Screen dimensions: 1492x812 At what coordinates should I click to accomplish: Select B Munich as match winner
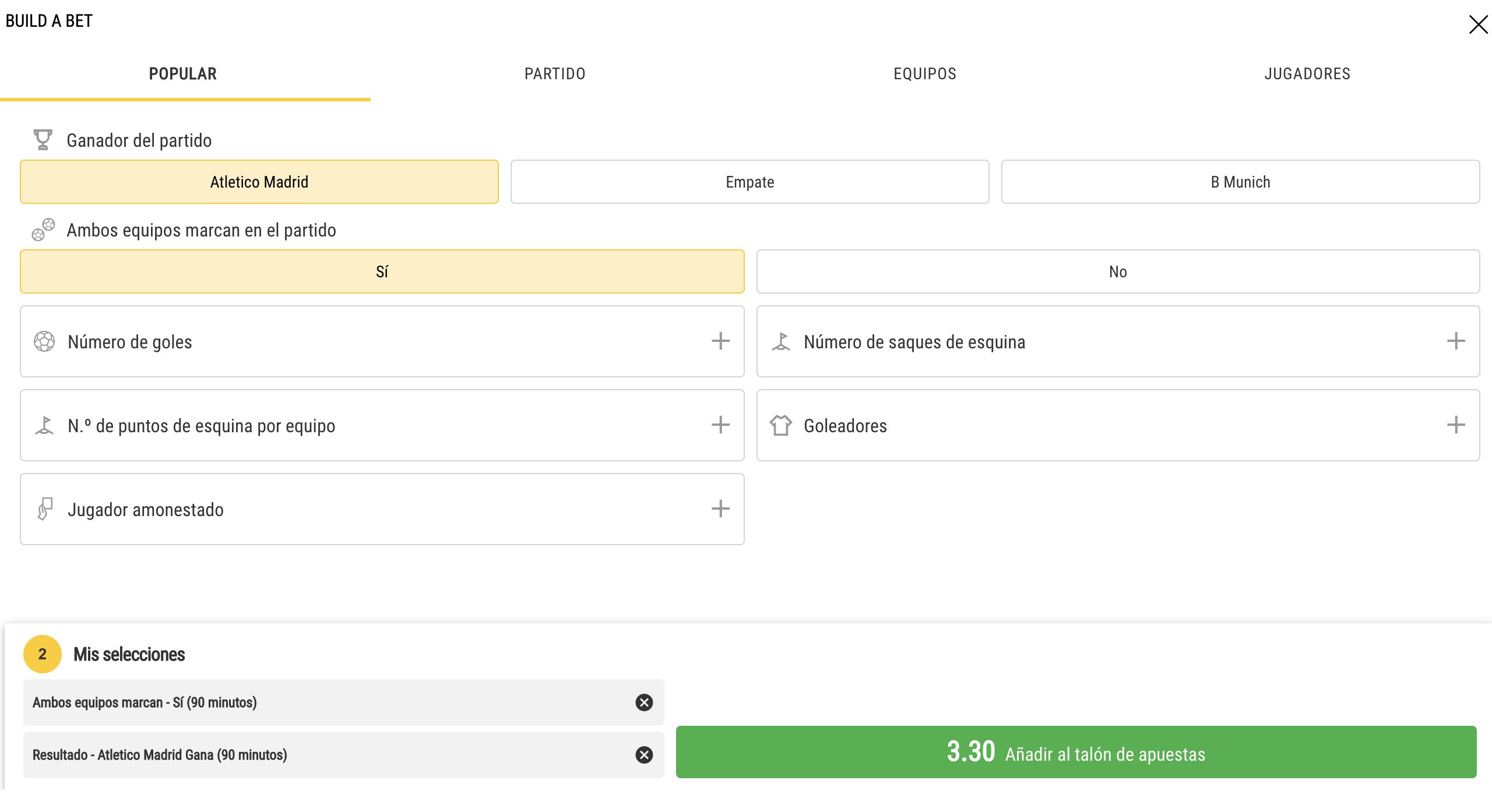tap(1240, 182)
